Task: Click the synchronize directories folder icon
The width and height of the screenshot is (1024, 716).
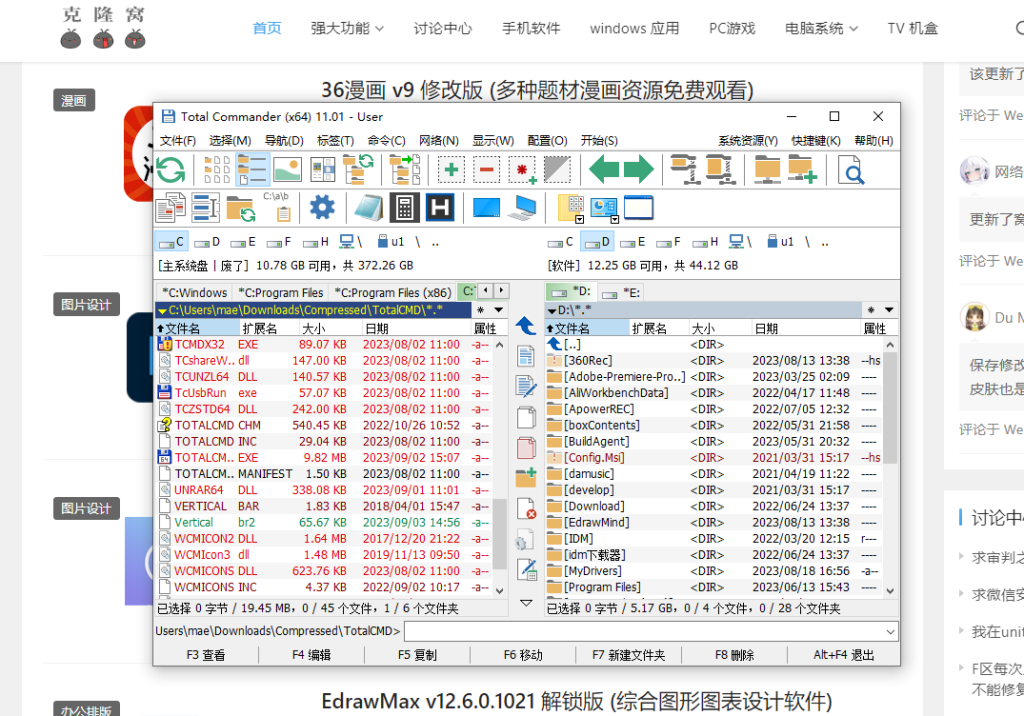Action: 240,209
